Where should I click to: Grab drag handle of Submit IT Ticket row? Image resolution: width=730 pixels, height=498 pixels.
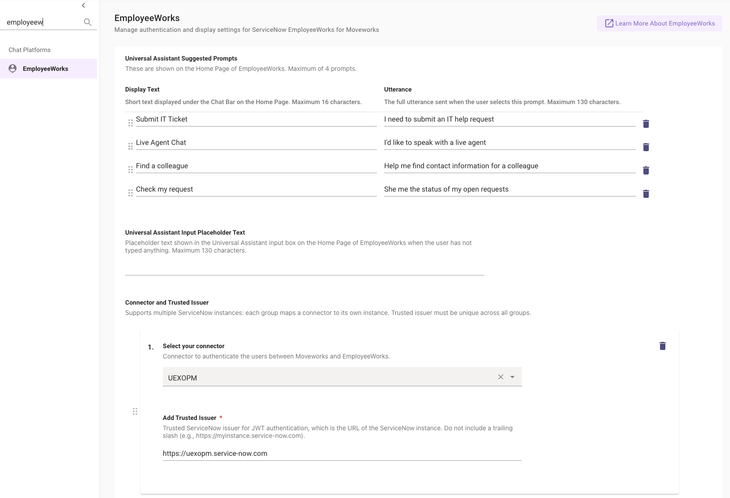tap(130, 123)
